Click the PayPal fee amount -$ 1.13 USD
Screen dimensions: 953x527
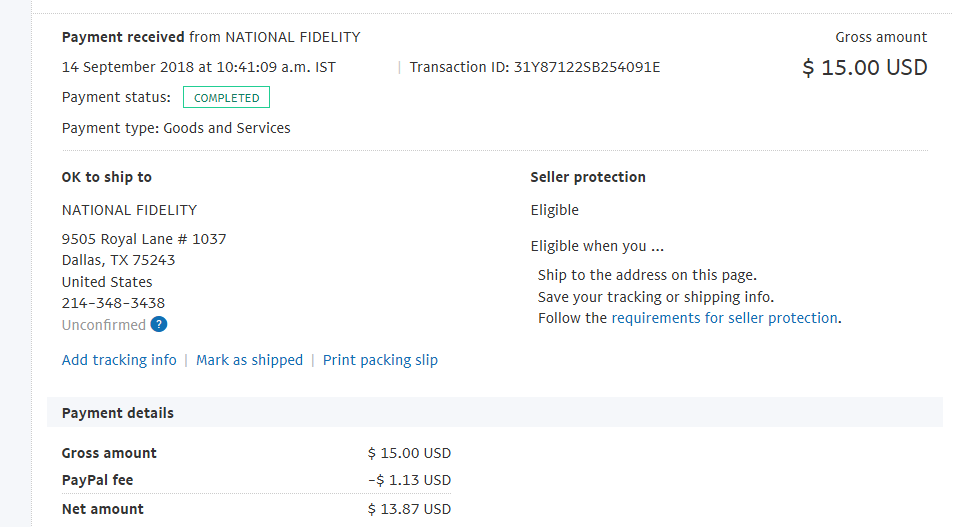pyautogui.click(x=409, y=480)
